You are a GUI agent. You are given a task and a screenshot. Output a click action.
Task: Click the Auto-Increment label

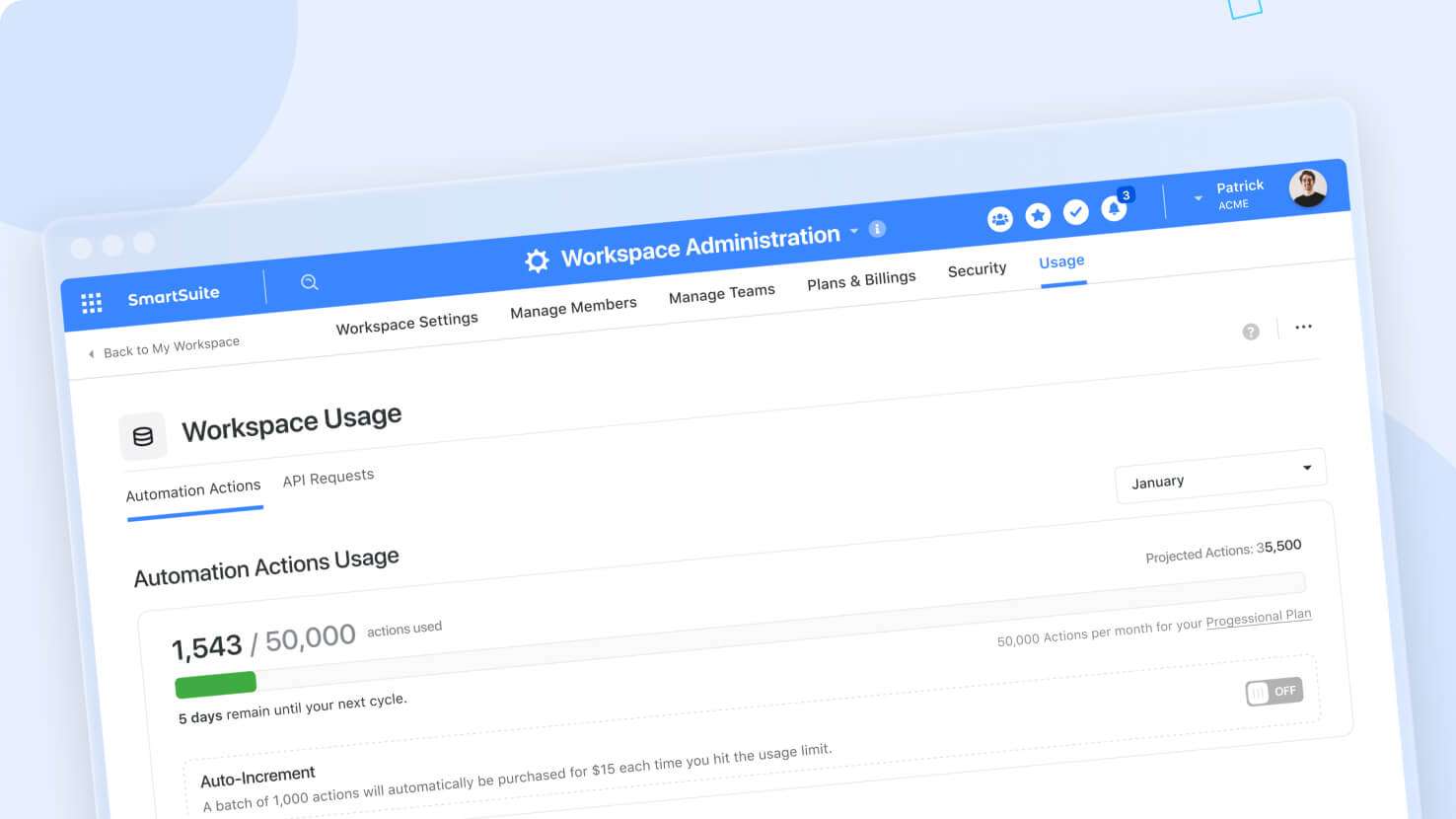(x=257, y=778)
